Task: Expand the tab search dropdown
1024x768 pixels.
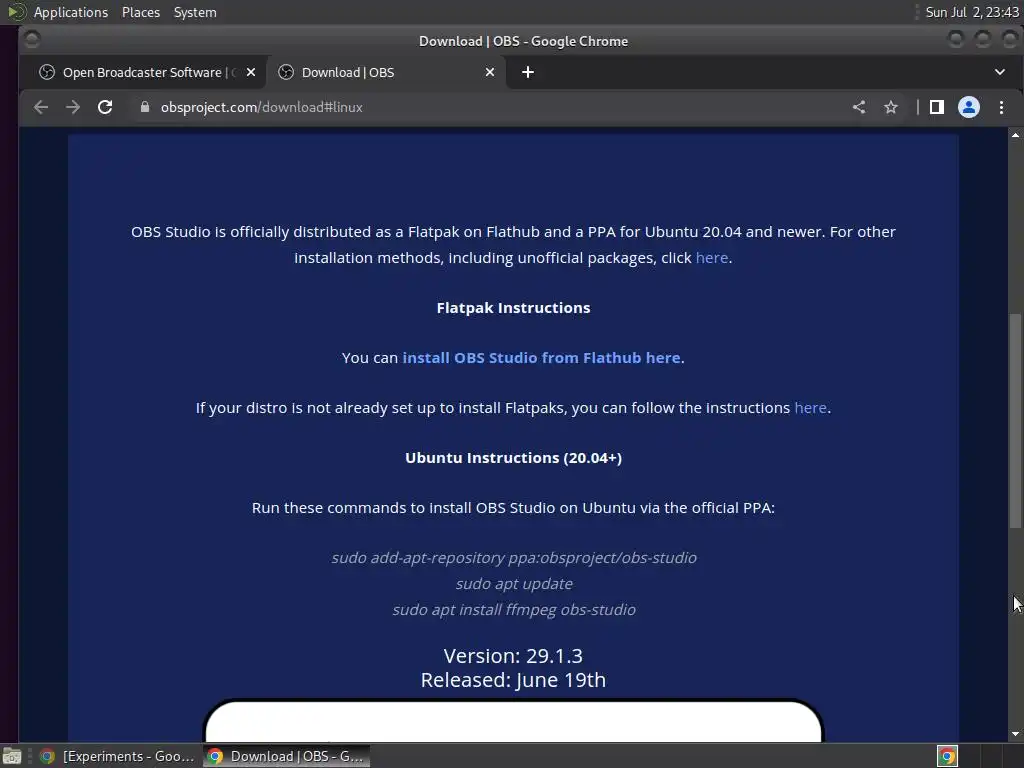Action: pyautogui.click(x=1000, y=72)
